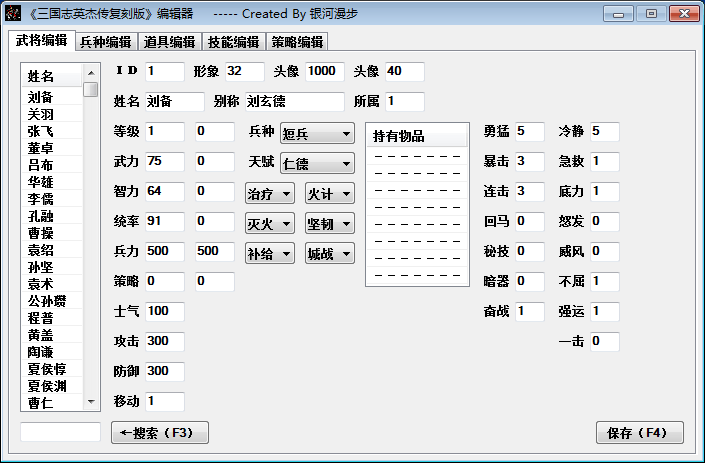Click the list scrollbar down arrow
Image resolution: width=705 pixels, height=463 pixels.
pos(91,401)
